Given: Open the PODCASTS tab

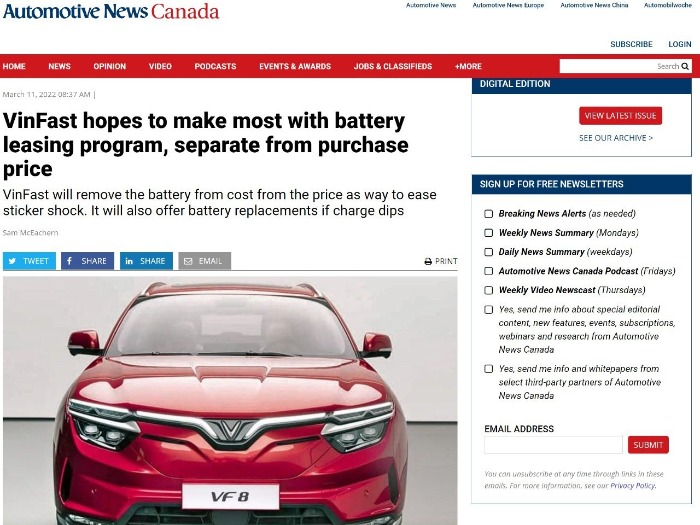Looking at the screenshot, I should click(x=215, y=67).
